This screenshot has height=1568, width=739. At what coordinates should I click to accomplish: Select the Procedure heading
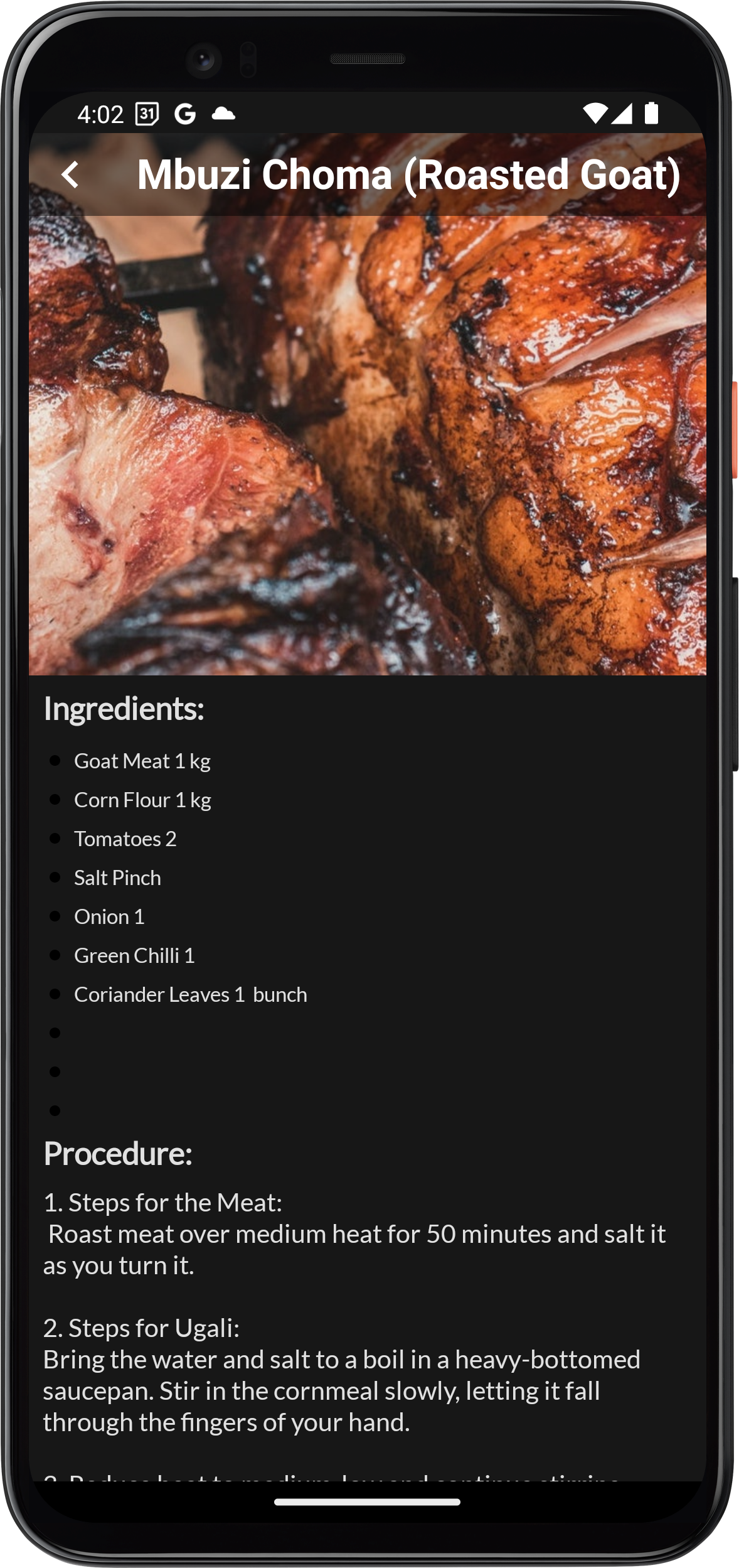[118, 1154]
